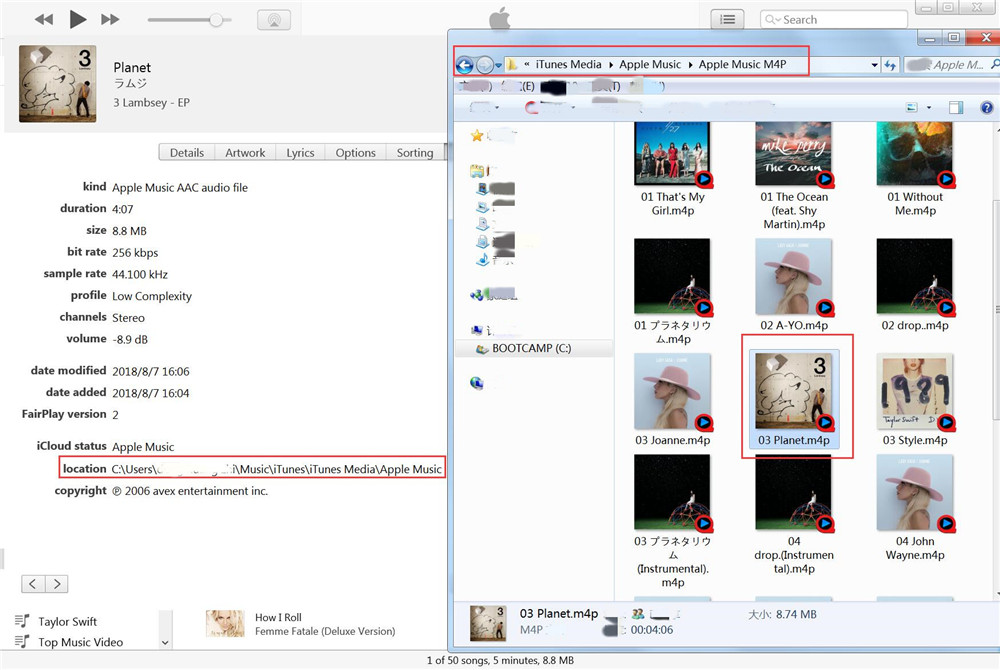Select the How I Roll song row
The image size is (1000, 670).
(300, 624)
